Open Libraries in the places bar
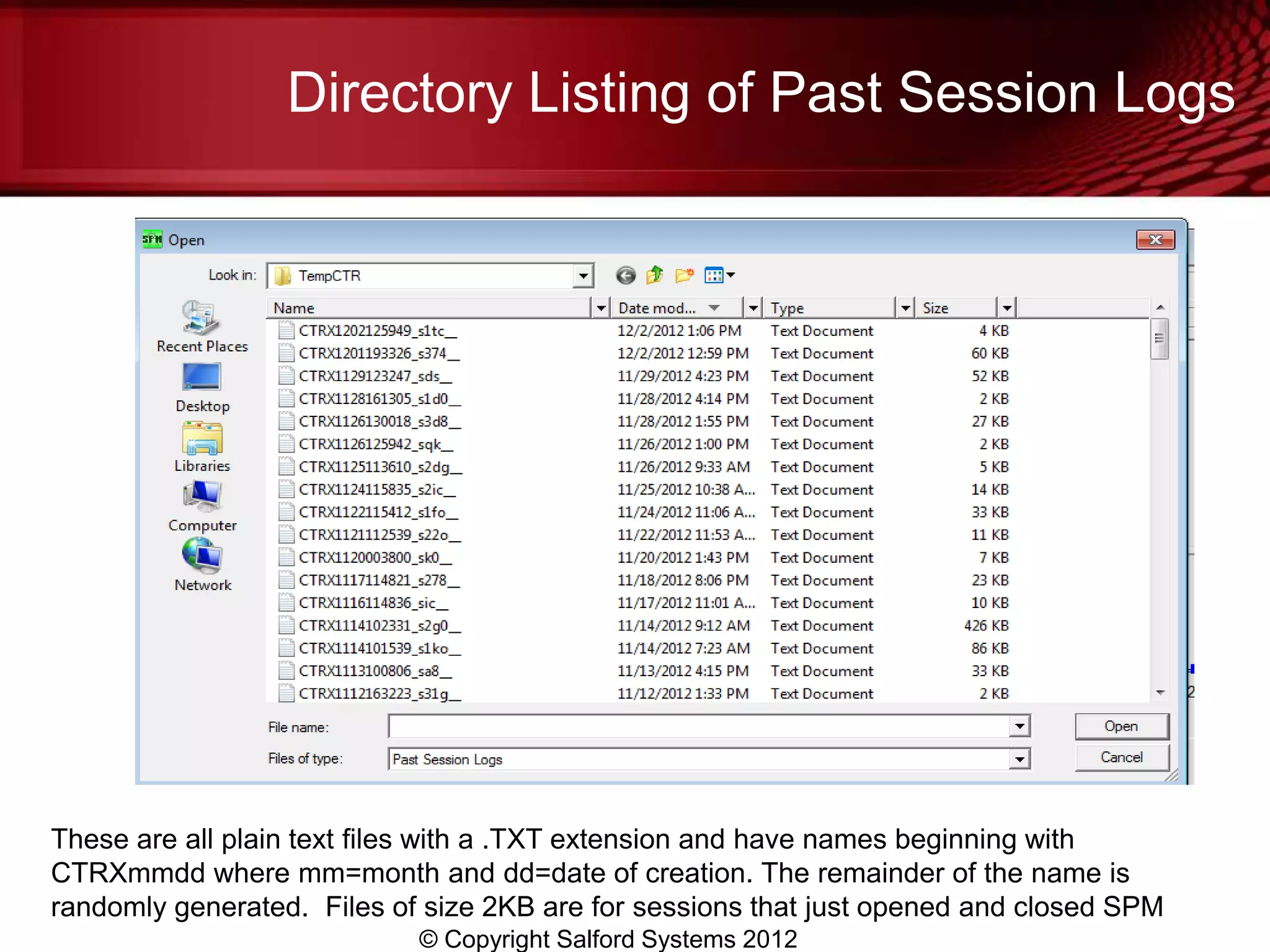The height and width of the screenshot is (952, 1270). (x=202, y=447)
